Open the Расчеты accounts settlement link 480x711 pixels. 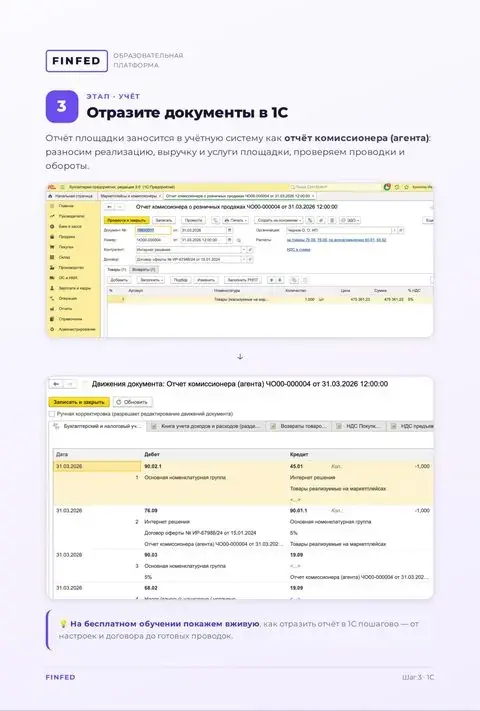click(336, 240)
